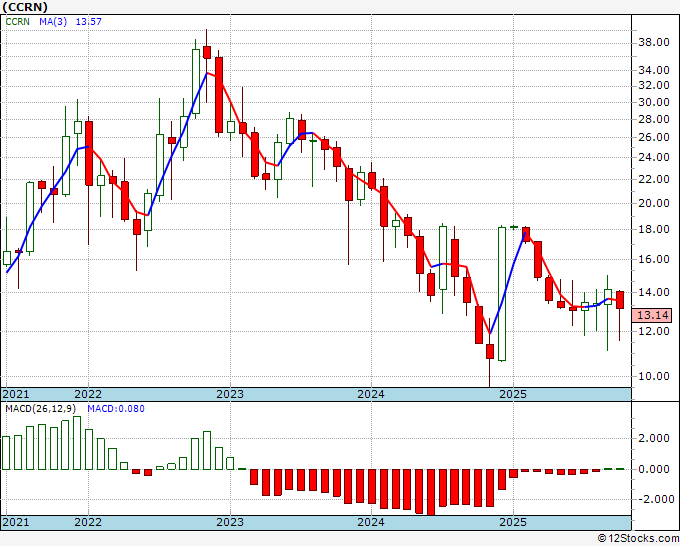Click the 12.00 price axis label

coord(654,331)
